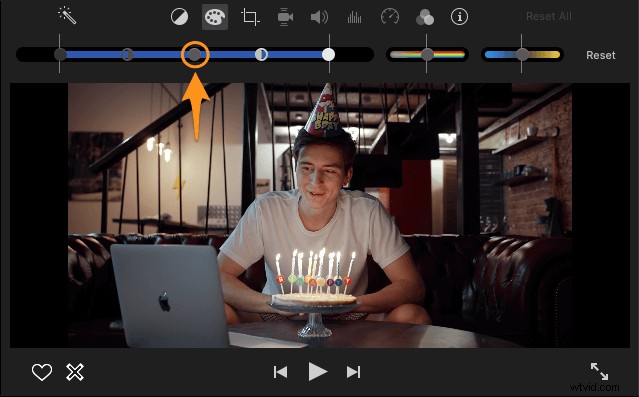Click the Reset button beside sliders

[x=601, y=55]
